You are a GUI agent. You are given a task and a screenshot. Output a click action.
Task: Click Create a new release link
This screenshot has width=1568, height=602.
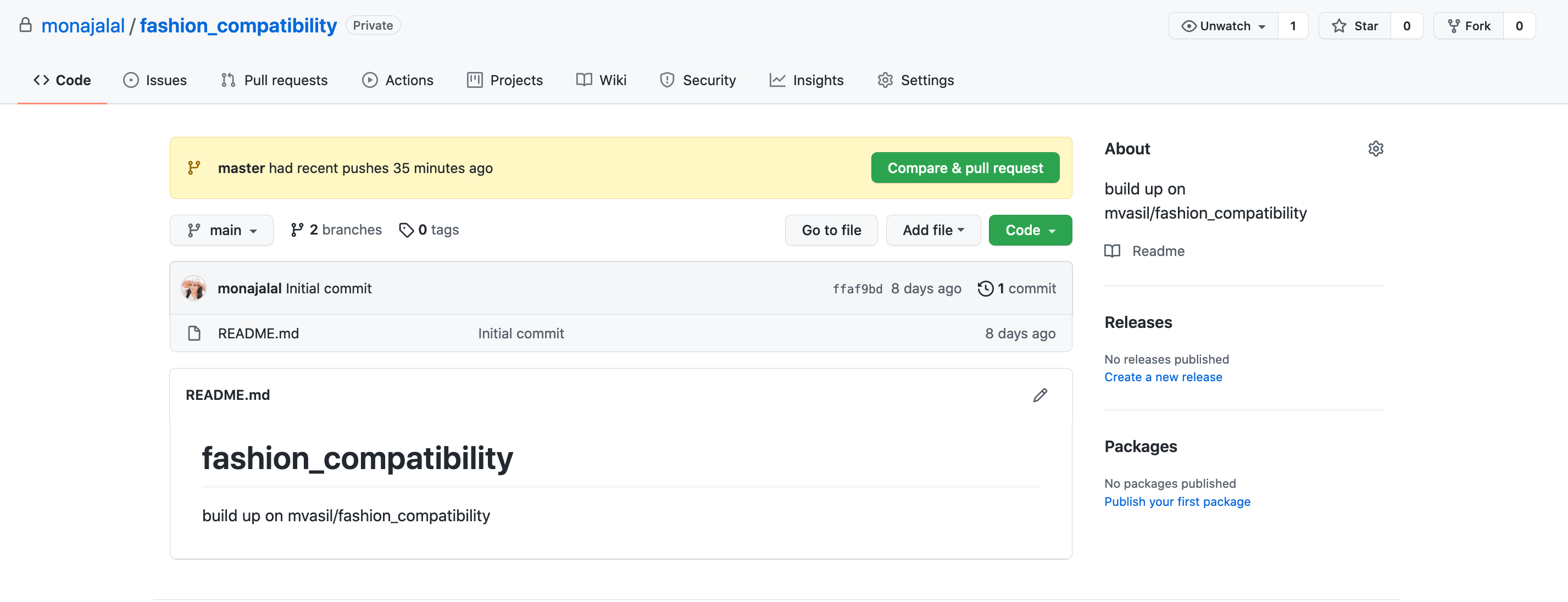(x=1163, y=377)
